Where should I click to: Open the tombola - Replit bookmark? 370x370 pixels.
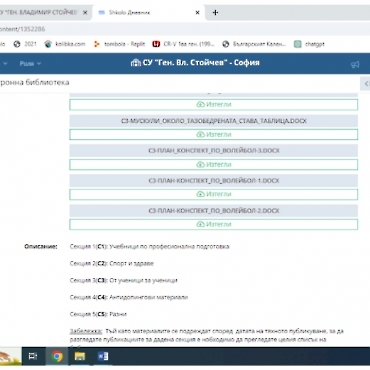(119, 44)
